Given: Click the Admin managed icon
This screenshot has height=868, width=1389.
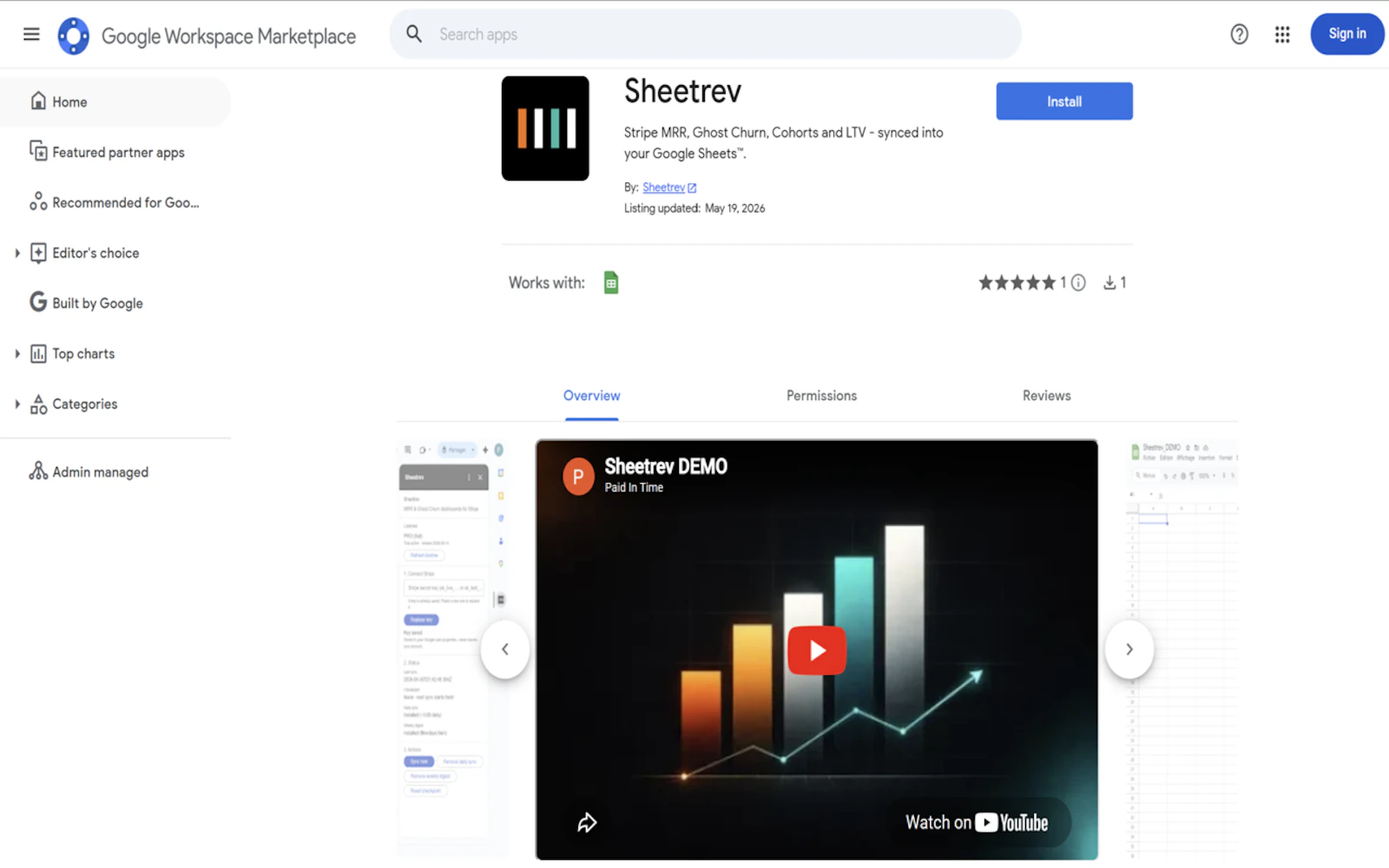Looking at the screenshot, I should coord(38,470).
